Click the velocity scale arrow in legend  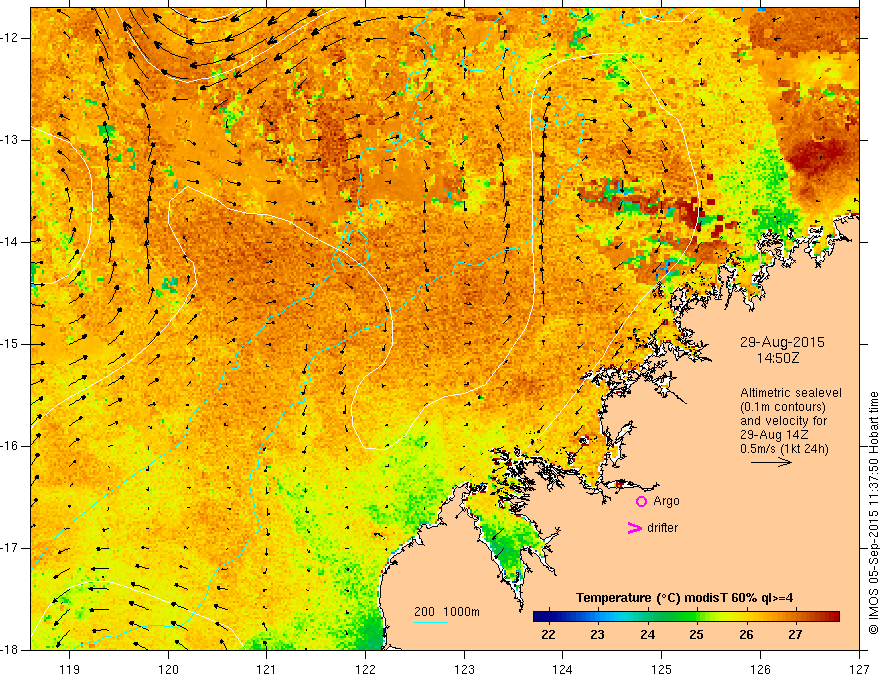tap(771, 462)
